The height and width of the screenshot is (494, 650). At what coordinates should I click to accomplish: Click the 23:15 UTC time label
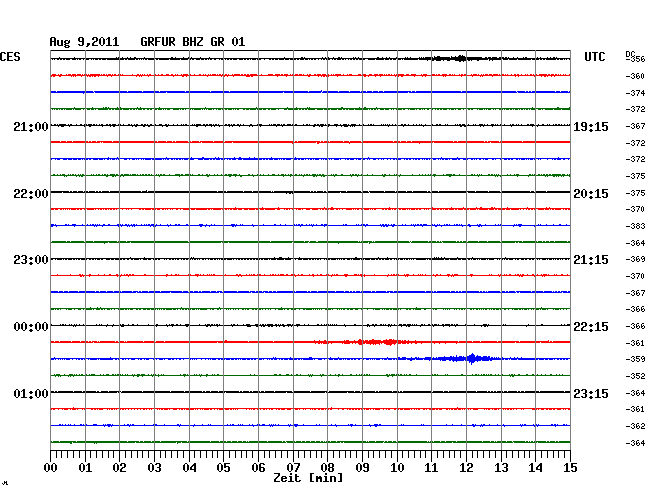click(x=591, y=393)
